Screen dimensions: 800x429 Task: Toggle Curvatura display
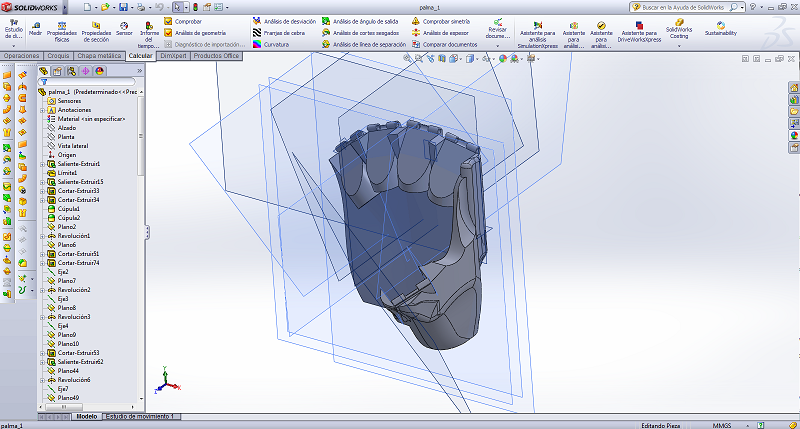271,44
